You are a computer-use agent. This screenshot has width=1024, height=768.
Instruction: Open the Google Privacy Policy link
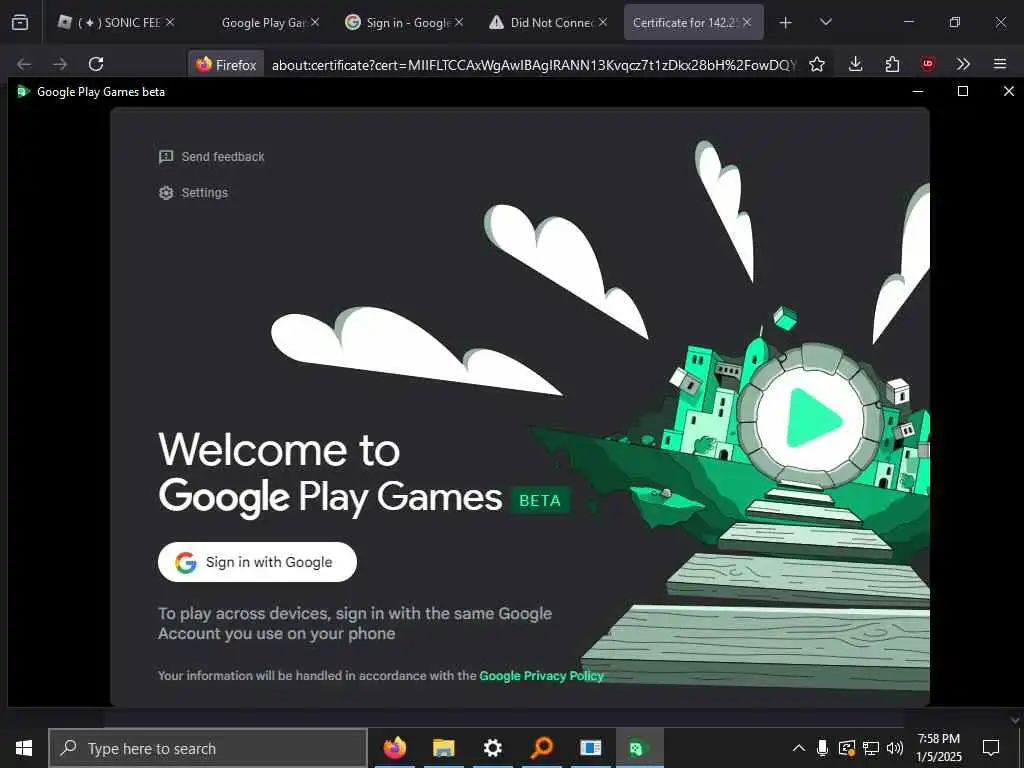tap(541, 676)
